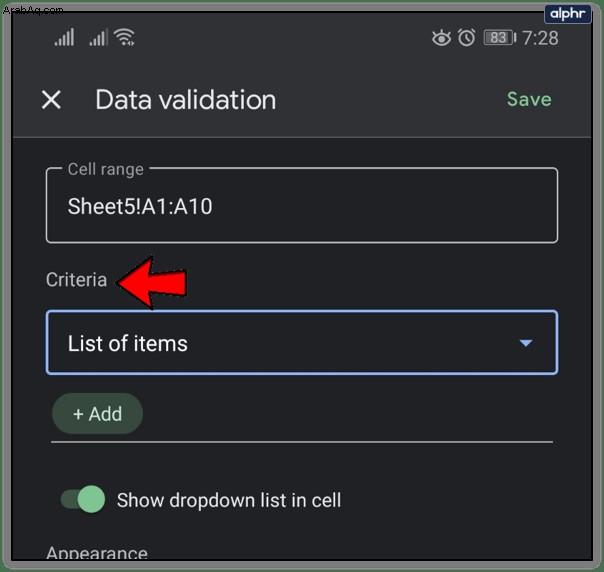This screenshot has width=604, height=572.
Task: Tap the Wi-Fi status icon
Action: pyautogui.click(x=125, y=37)
